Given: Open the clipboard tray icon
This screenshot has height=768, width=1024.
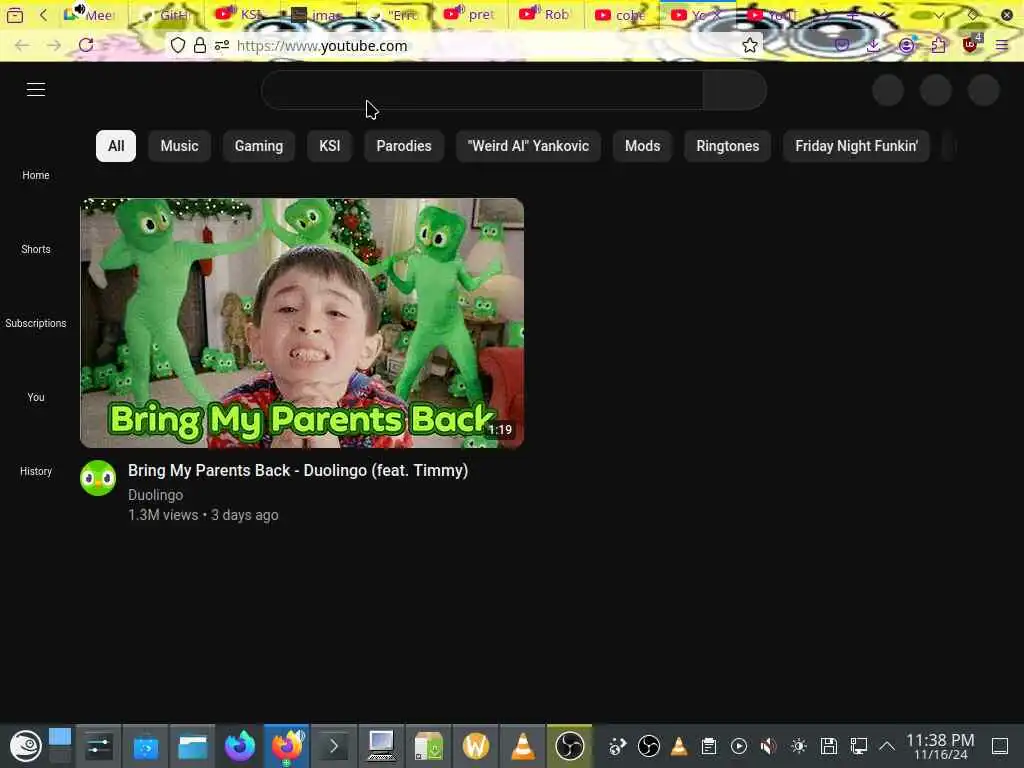Looking at the screenshot, I should tap(709, 746).
